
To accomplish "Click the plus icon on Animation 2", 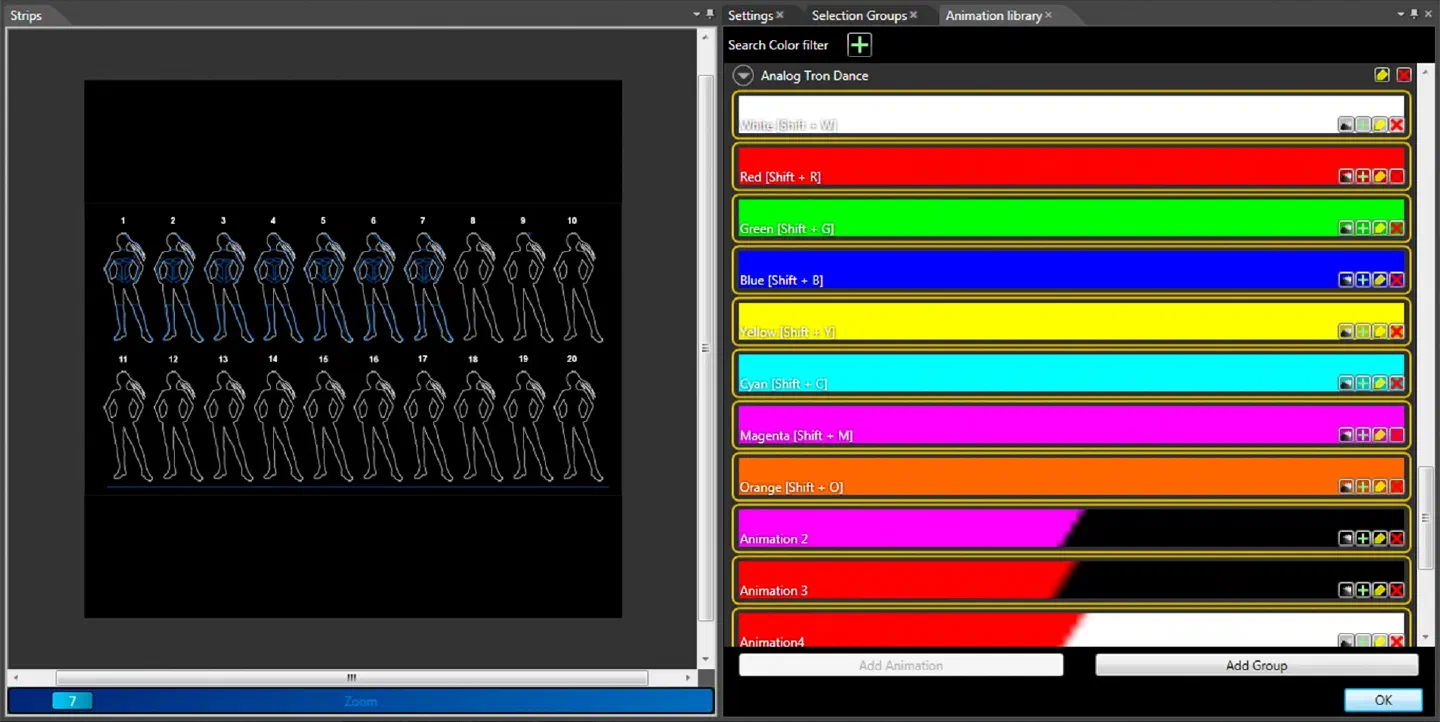I will pyautogui.click(x=1363, y=538).
